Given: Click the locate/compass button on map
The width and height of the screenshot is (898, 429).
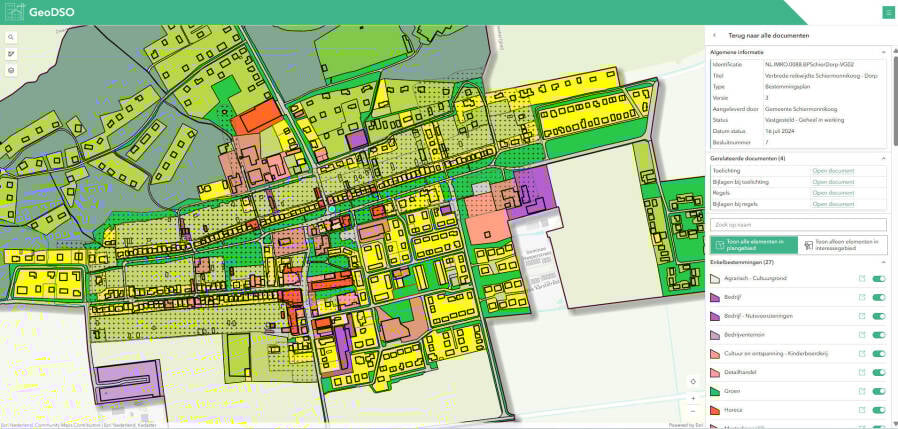Looking at the screenshot, I should [693, 380].
